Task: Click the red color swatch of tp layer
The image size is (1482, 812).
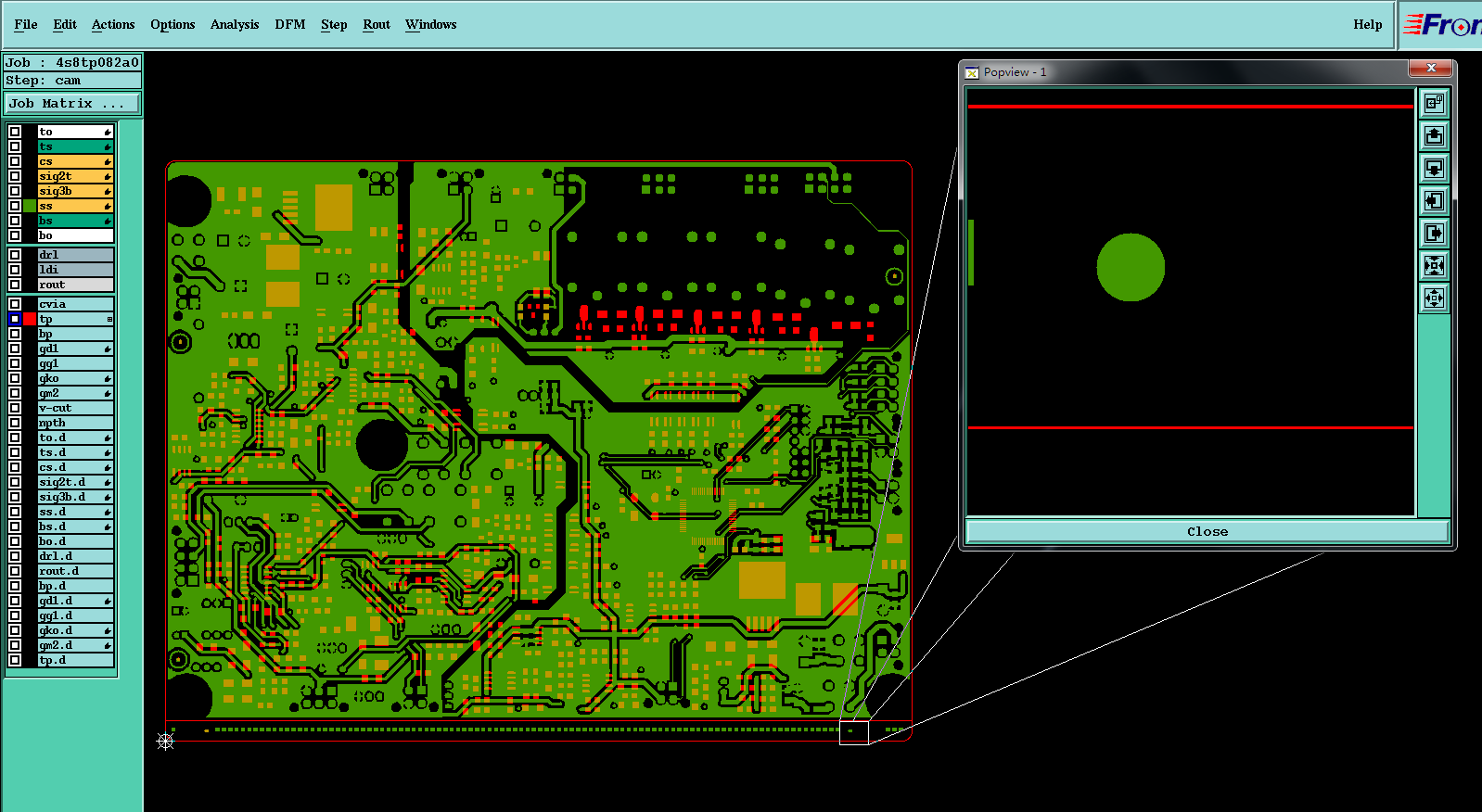Action: pyautogui.click(x=30, y=319)
